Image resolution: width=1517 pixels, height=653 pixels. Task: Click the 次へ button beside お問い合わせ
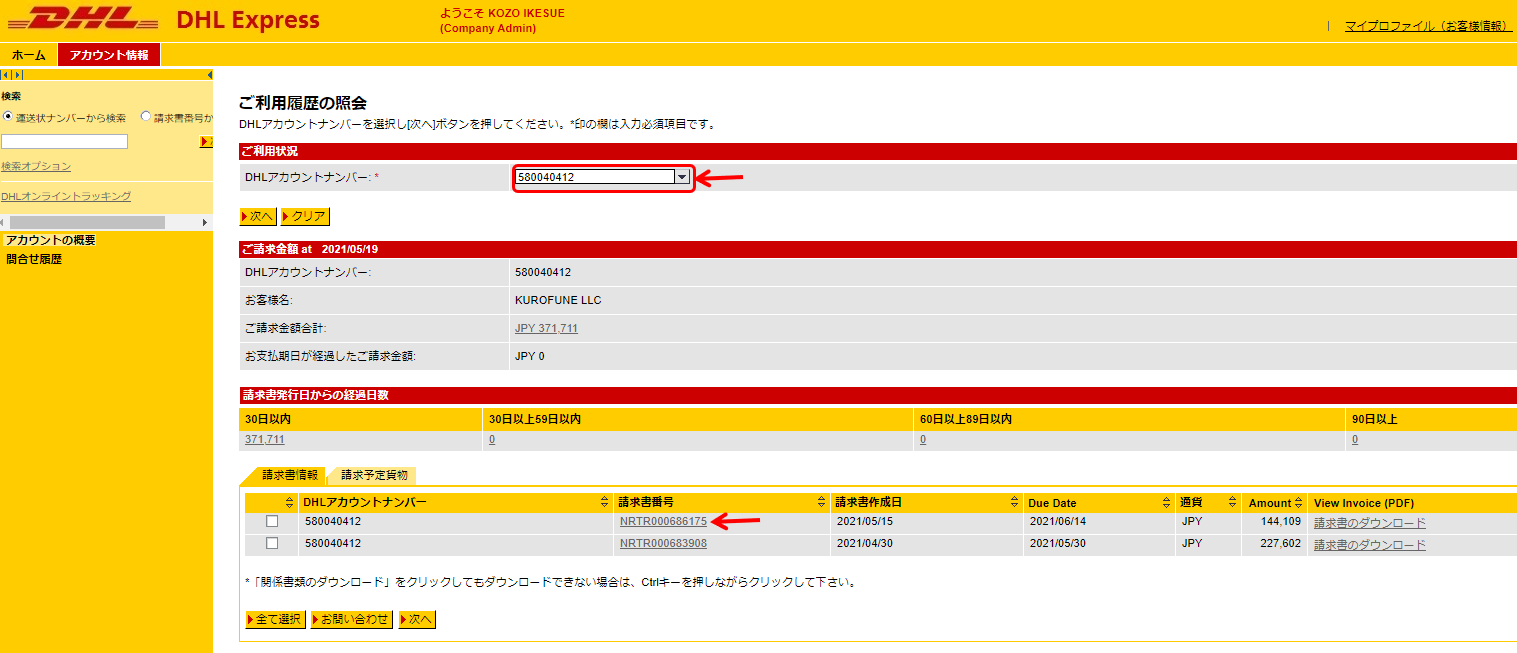(x=417, y=619)
